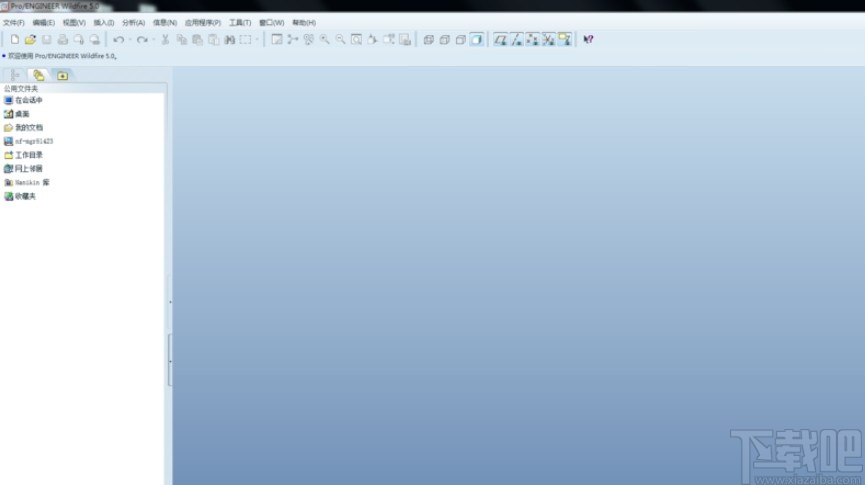Click the Undo arrow icon
The width and height of the screenshot is (865, 485).
coord(119,39)
